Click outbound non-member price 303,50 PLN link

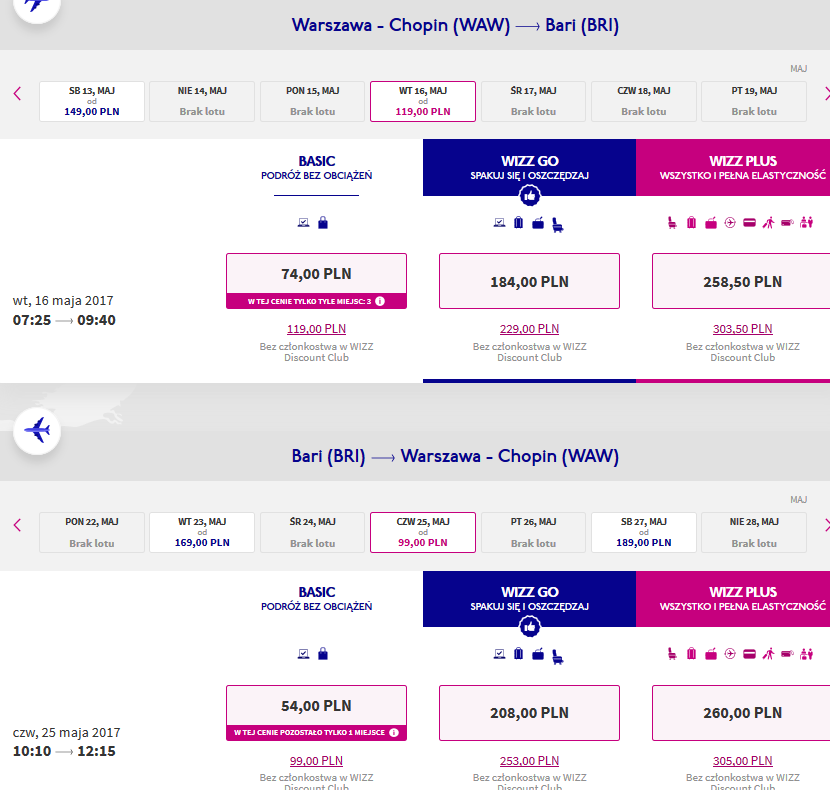coord(743,329)
